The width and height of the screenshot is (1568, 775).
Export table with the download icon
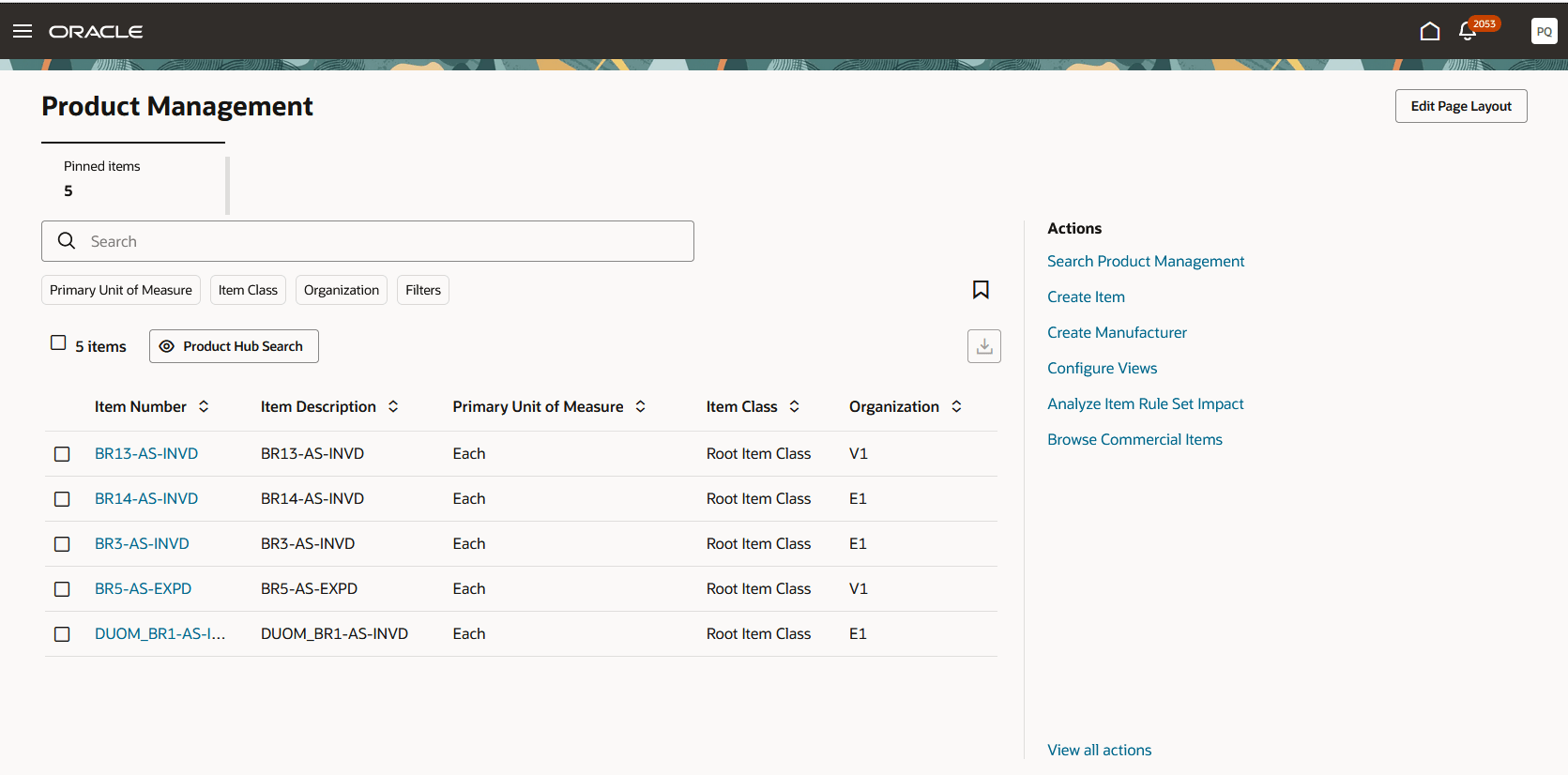(x=984, y=346)
